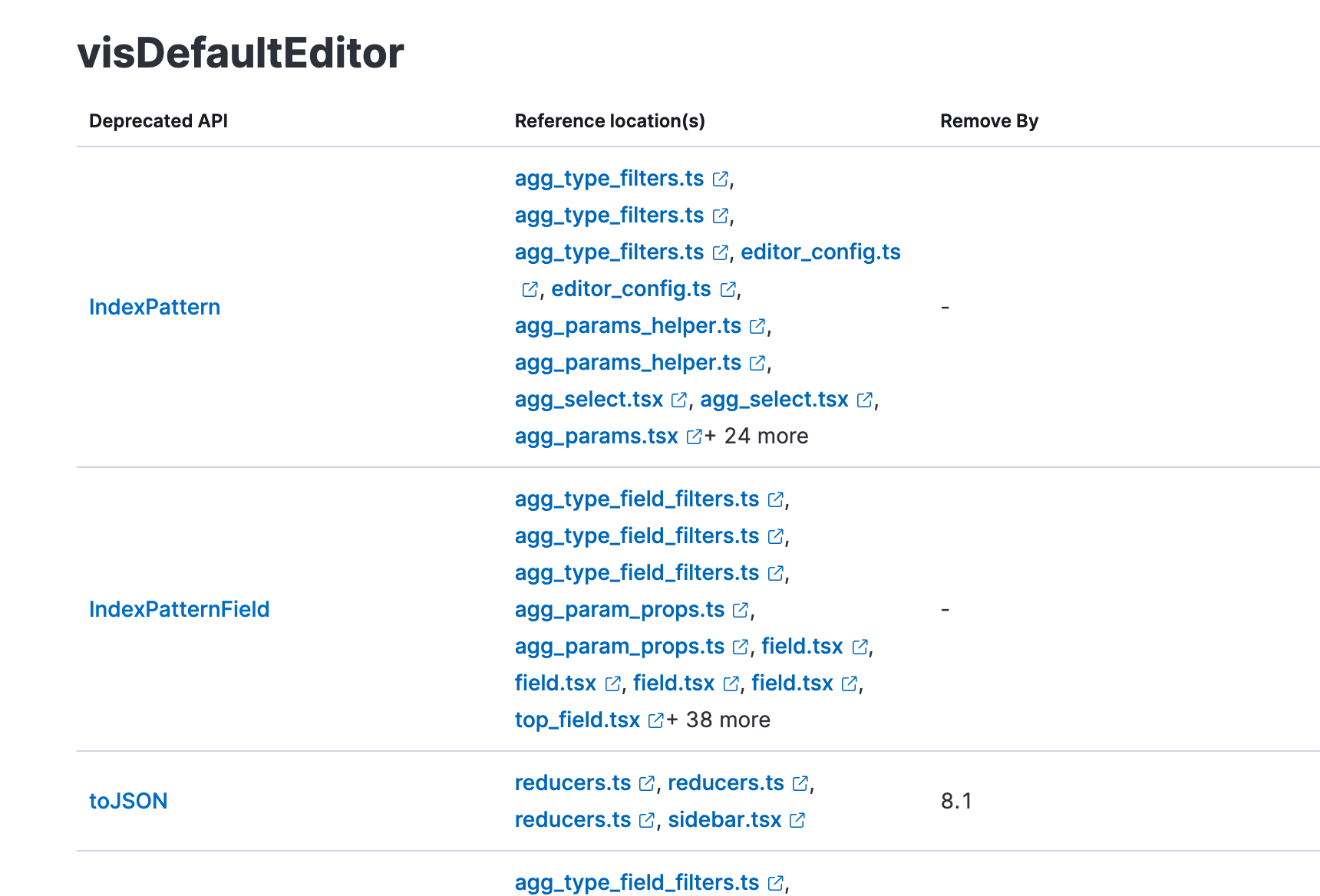Click external-link icon of agg_type_field_filters.ts below toJSON row
This screenshot has height=896, width=1320.
coord(776,883)
